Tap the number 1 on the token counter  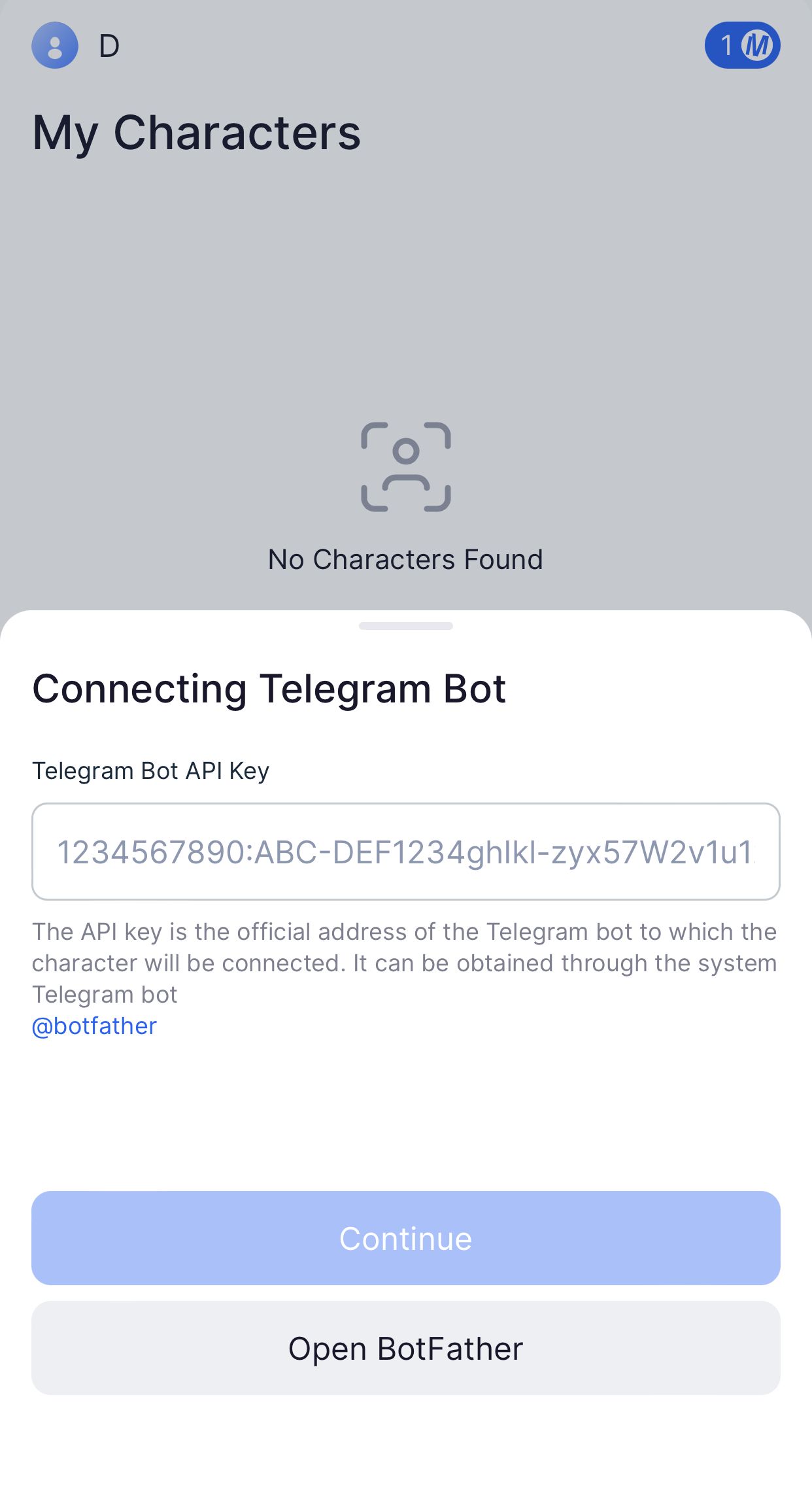(x=726, y=46)
